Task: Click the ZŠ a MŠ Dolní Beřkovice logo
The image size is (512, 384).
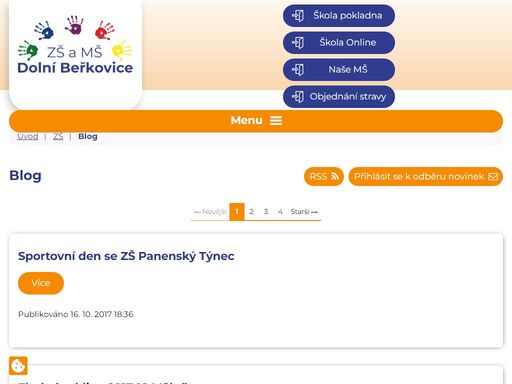Action: pos(75,45)
